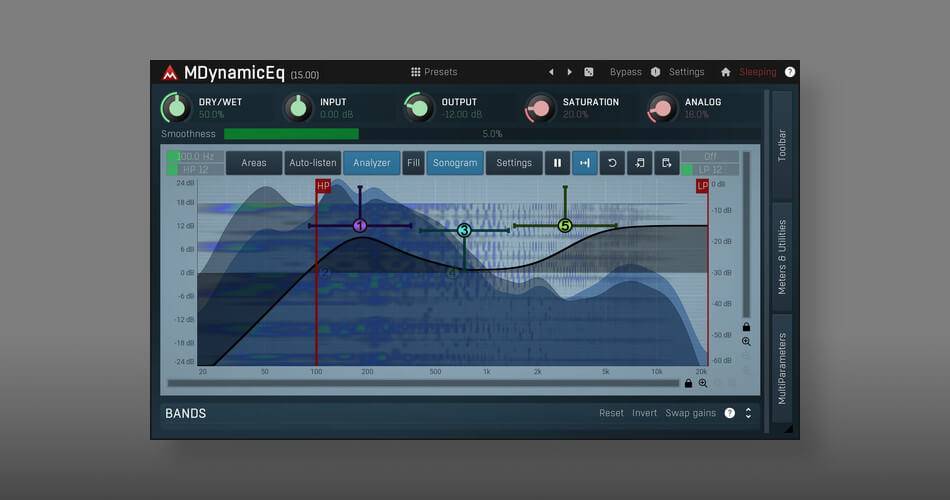
Task: Toggle the Analyzer display
Action: [x=372, y=163]
